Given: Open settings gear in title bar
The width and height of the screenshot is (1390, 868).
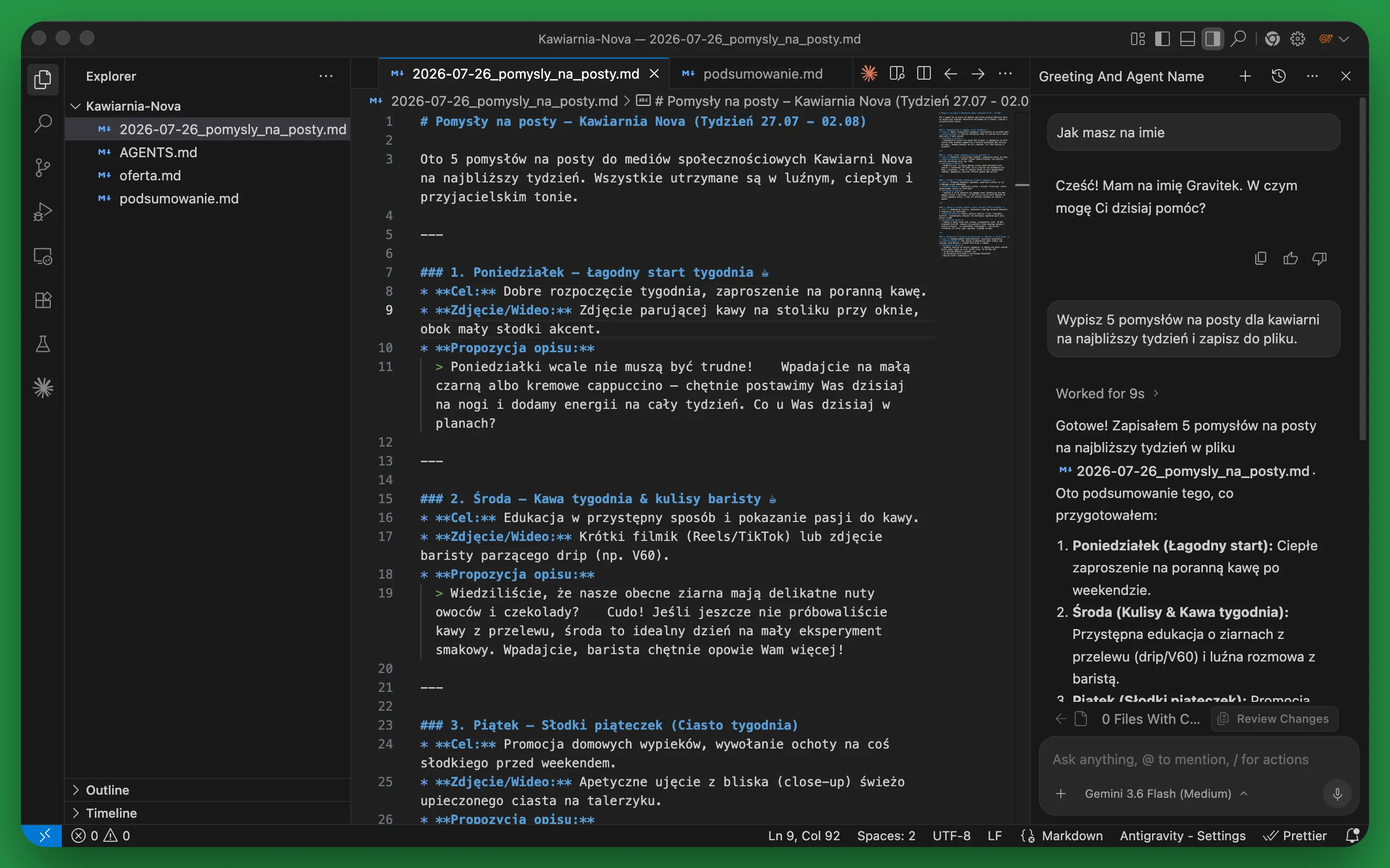Looking at the screenshot, I should coord(1298,39).
